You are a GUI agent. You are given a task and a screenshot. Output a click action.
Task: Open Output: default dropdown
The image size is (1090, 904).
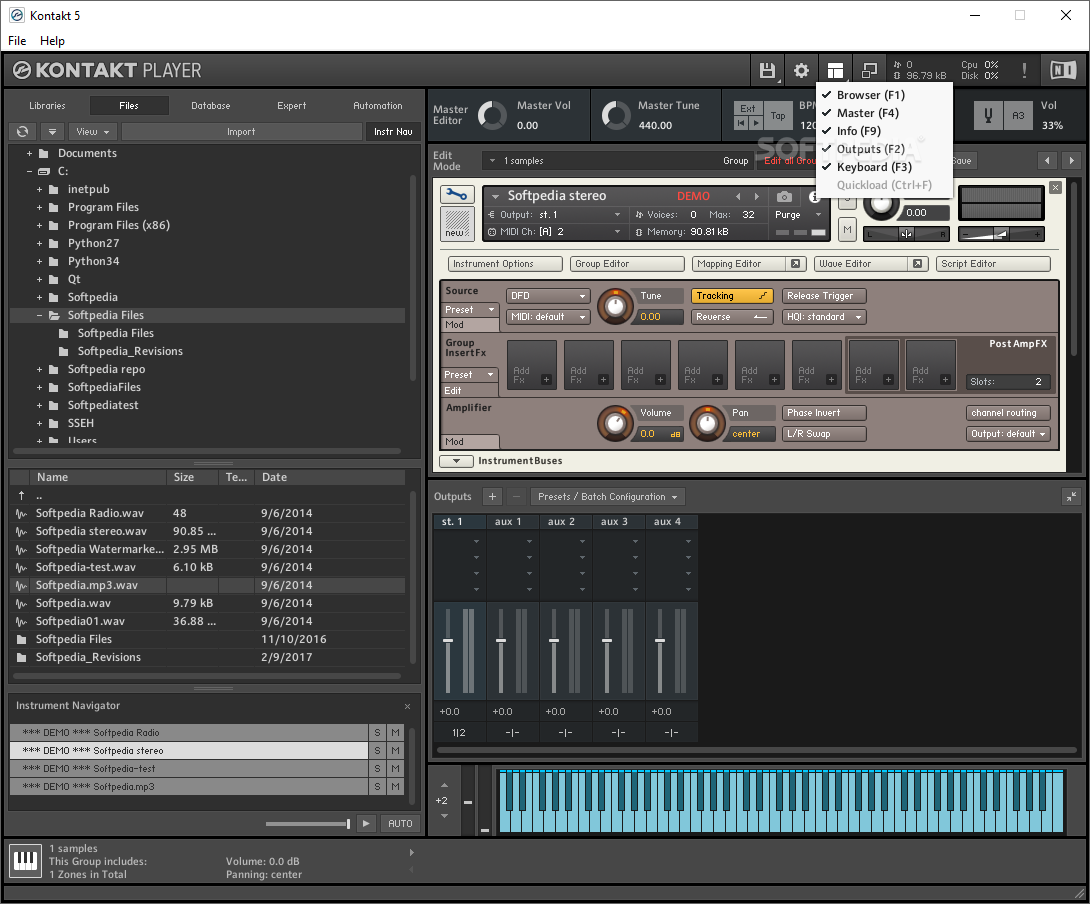(x=1008, y=433)
